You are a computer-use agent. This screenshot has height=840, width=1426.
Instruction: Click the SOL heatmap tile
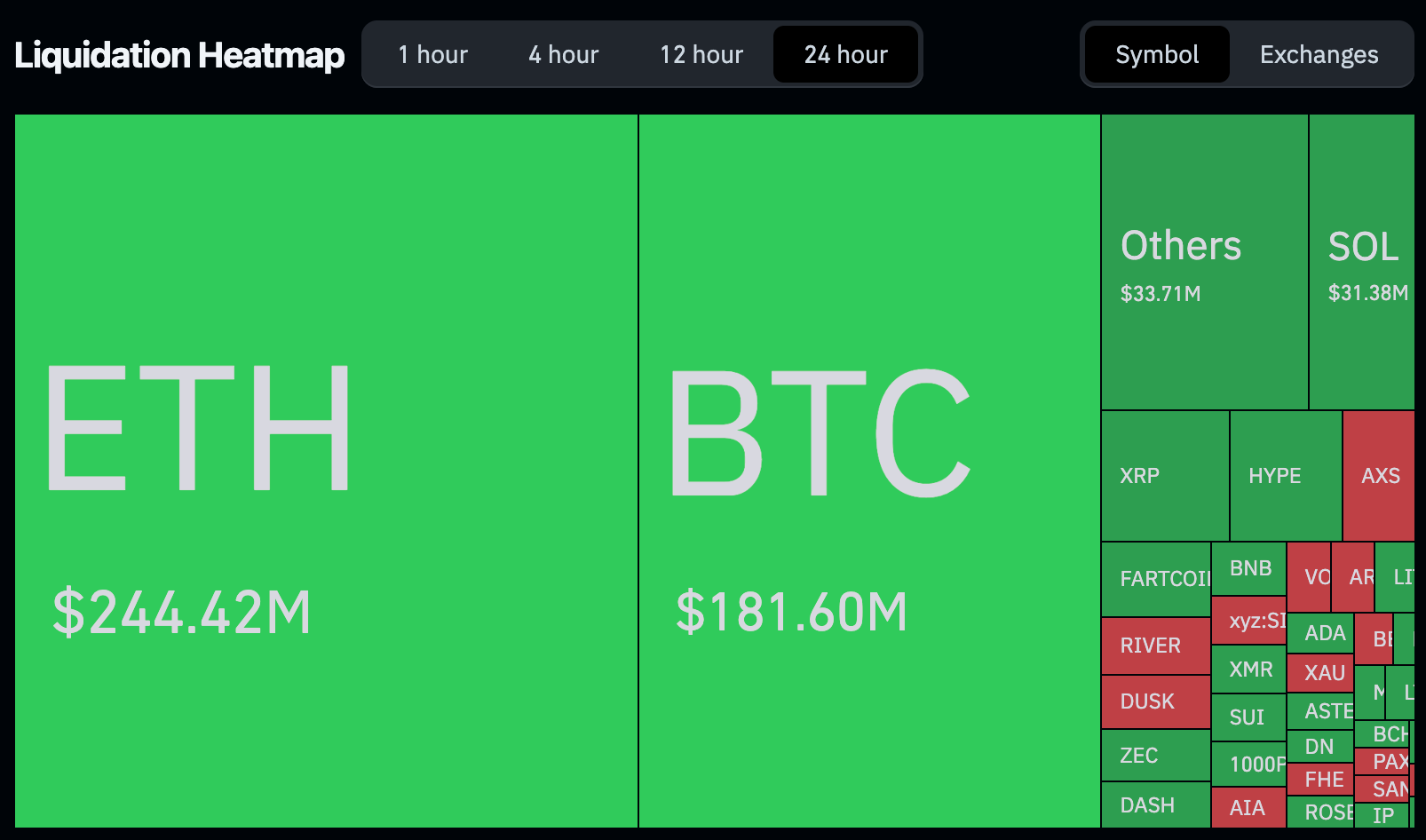tap(1361, 262)
